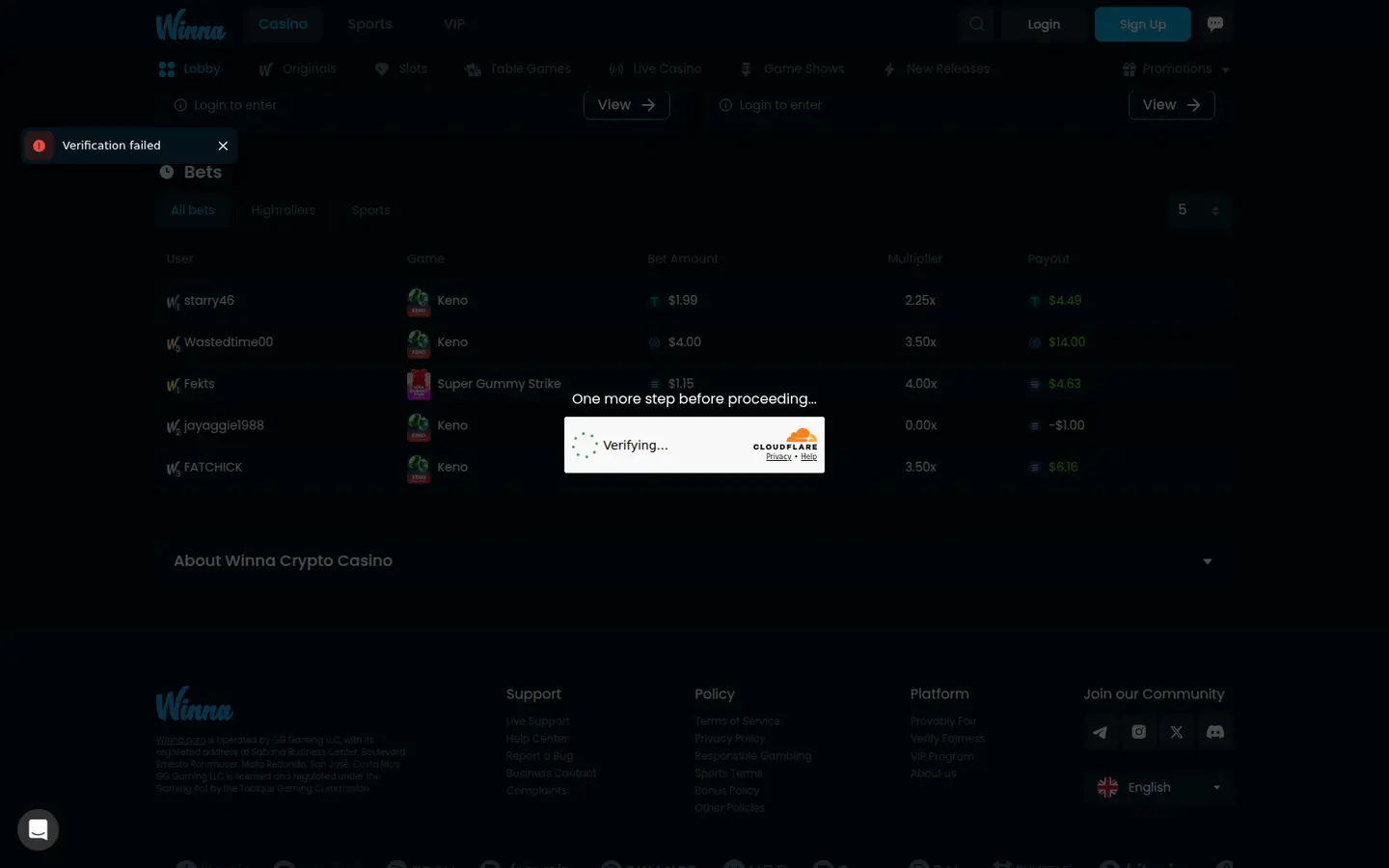The height and width of the screenshot is (868, 1389).
Task: Click the $4.49 payout value
Action: pos(1065,301)
